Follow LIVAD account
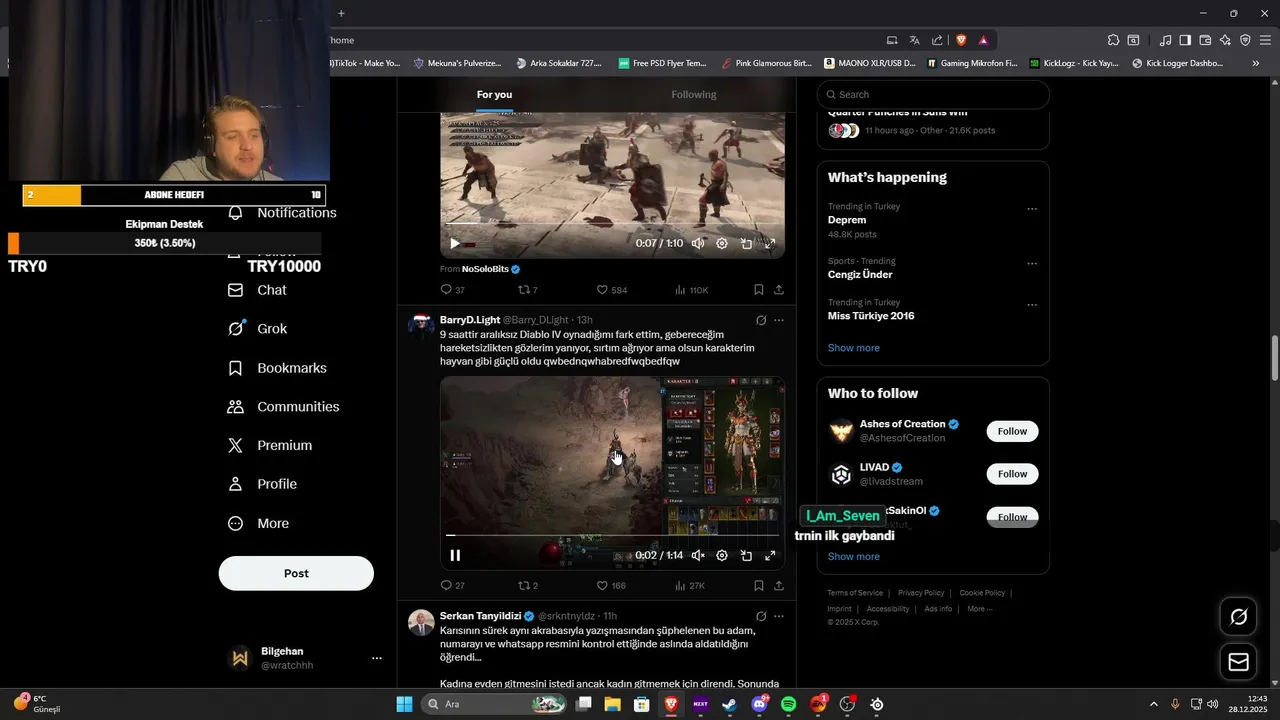The width and height of the screenshot is (1280, 720). [x=1012, y=474]
